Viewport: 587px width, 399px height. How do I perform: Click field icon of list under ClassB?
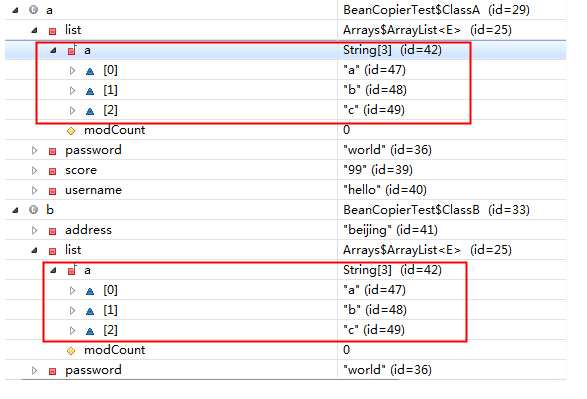pos(52,252)
